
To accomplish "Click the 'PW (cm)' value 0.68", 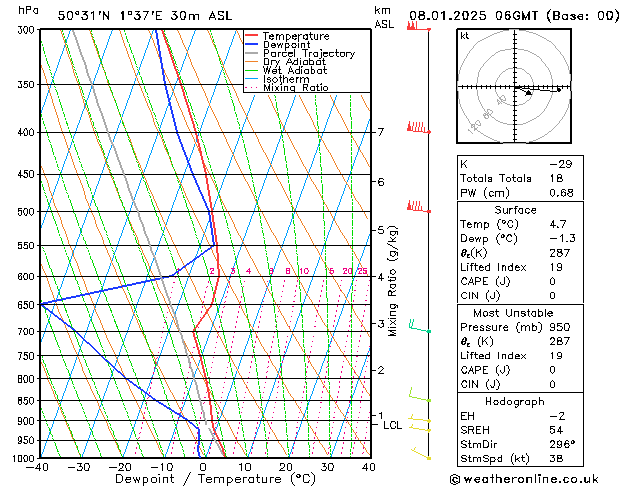I will pos(561,193).
